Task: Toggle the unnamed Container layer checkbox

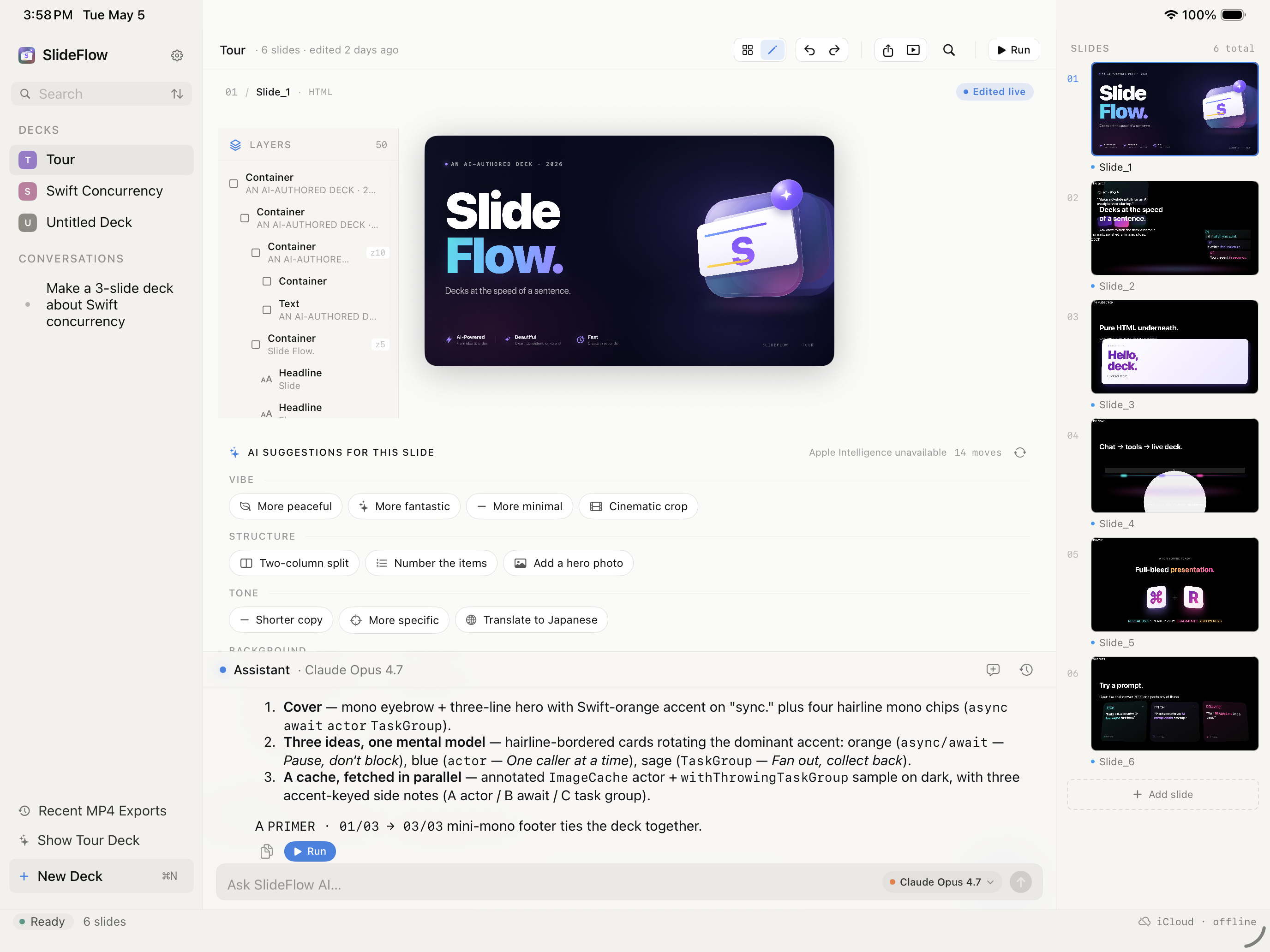Action: pos(266,281)
